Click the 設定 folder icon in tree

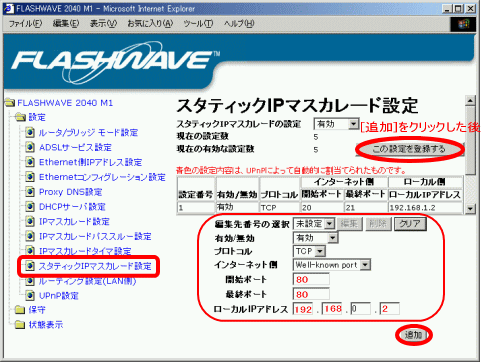coord(20,117)
